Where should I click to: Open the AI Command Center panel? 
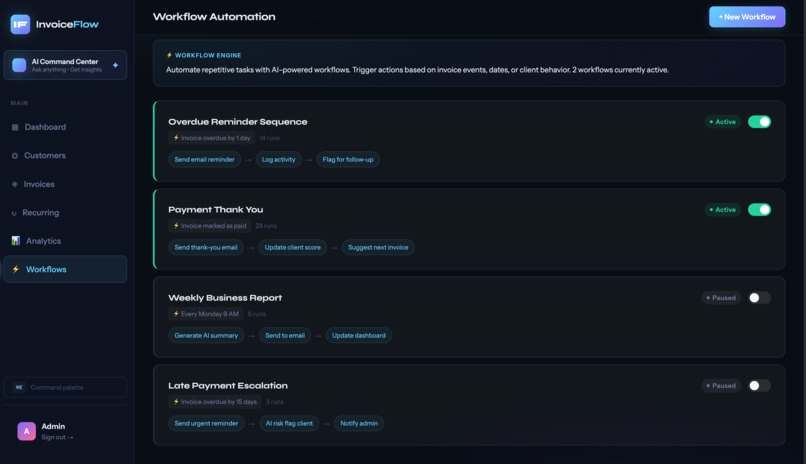(65, 65)
